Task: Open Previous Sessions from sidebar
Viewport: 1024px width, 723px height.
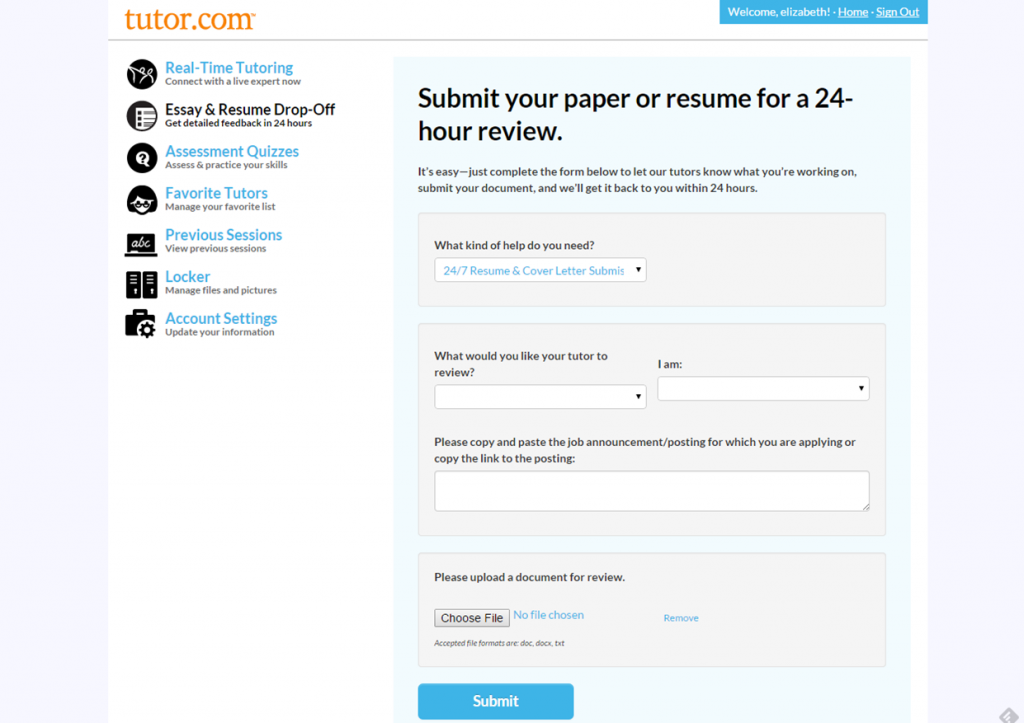Action: click(223, 235)
